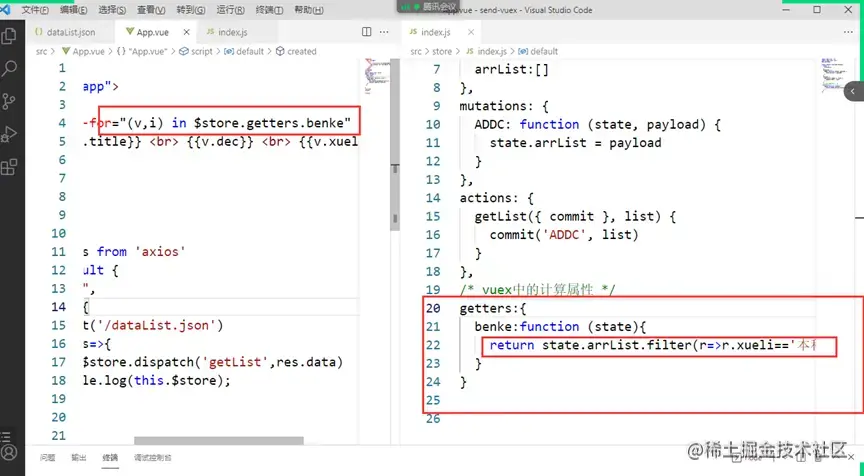Open the Search view in activity bar
The width and height of the screenshot is (864, 476).
pyautogui.click(x=9, y=68)
